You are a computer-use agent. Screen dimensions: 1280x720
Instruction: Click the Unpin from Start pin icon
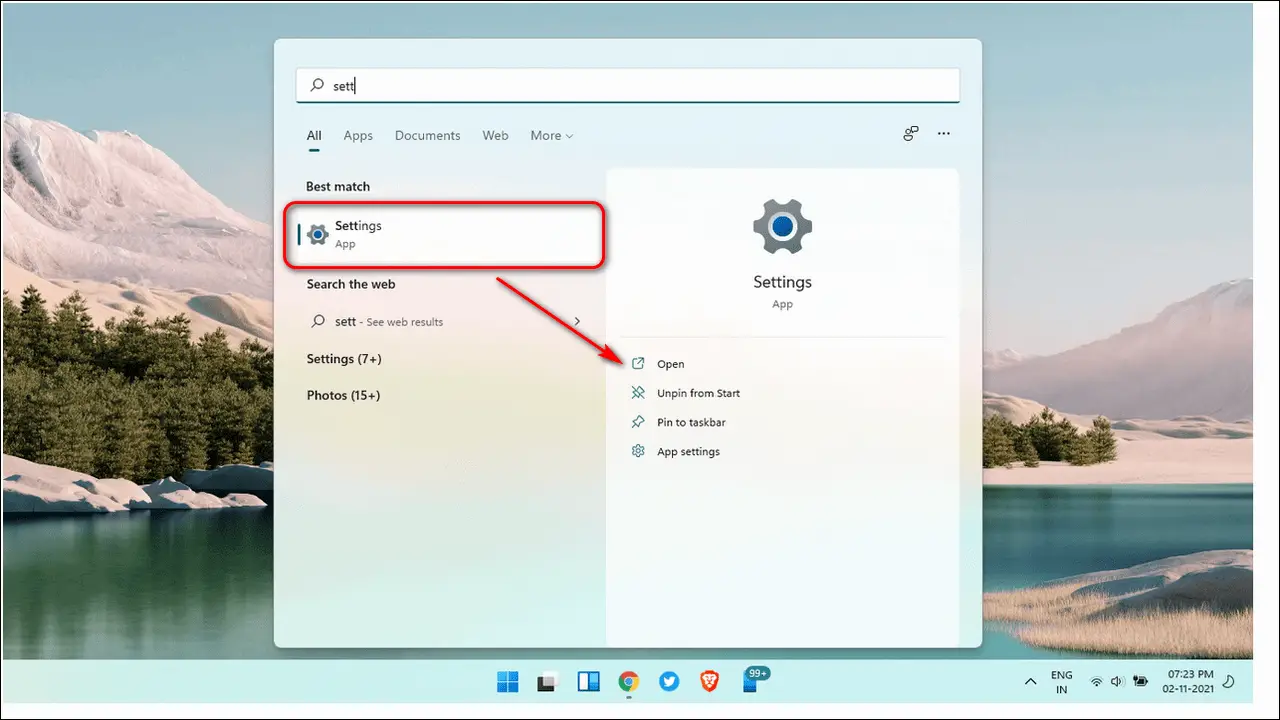(x=638, y=393)
